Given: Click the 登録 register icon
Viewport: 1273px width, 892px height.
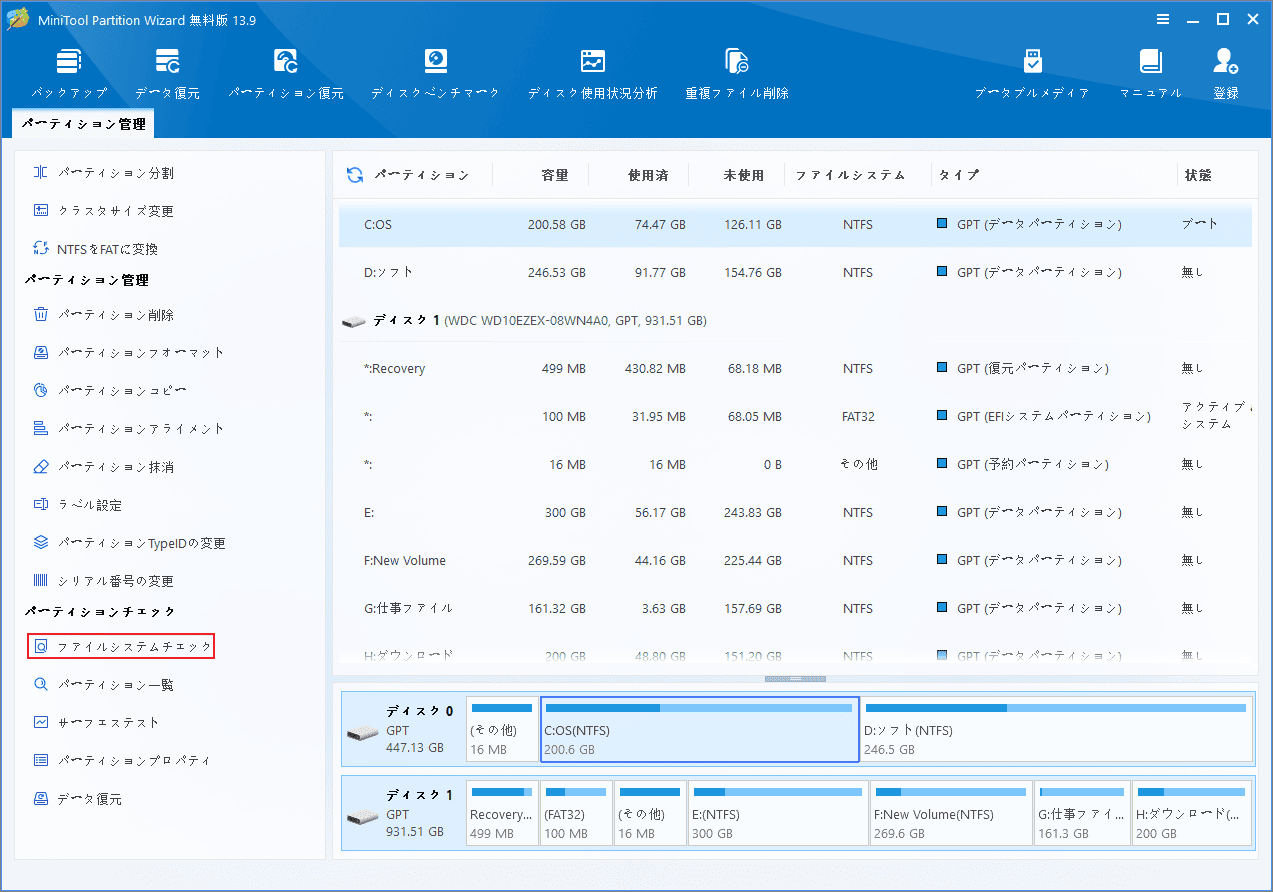Looking at the screenshot, I should (x=1225, y=74).
